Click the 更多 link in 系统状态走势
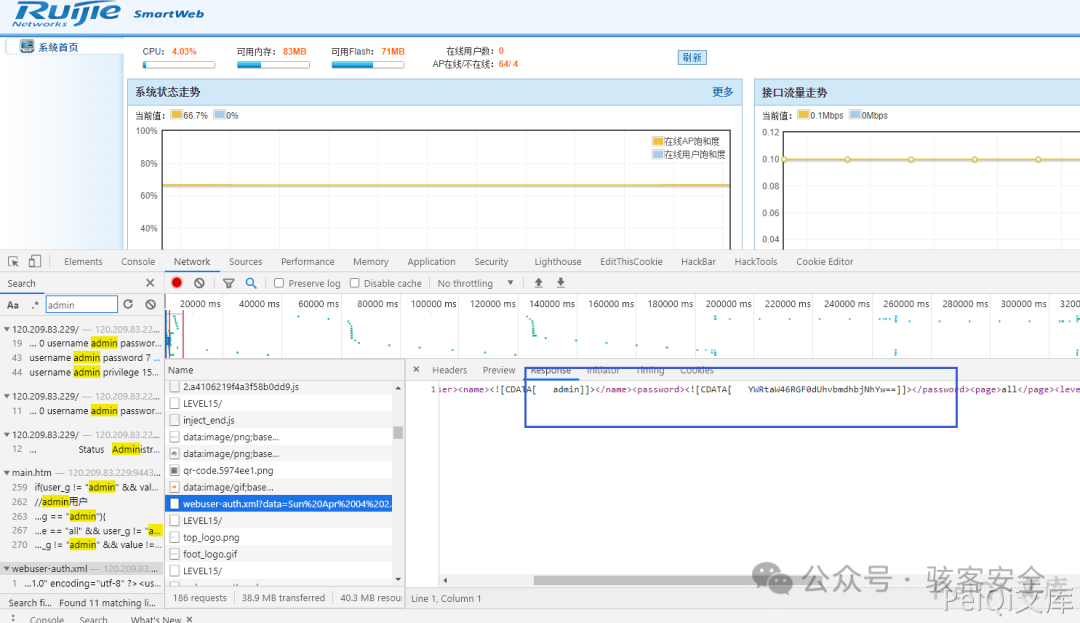Image resolution: width=1080 pixels, height=623 pixels. pyautogui.click(x=723, y=92)
